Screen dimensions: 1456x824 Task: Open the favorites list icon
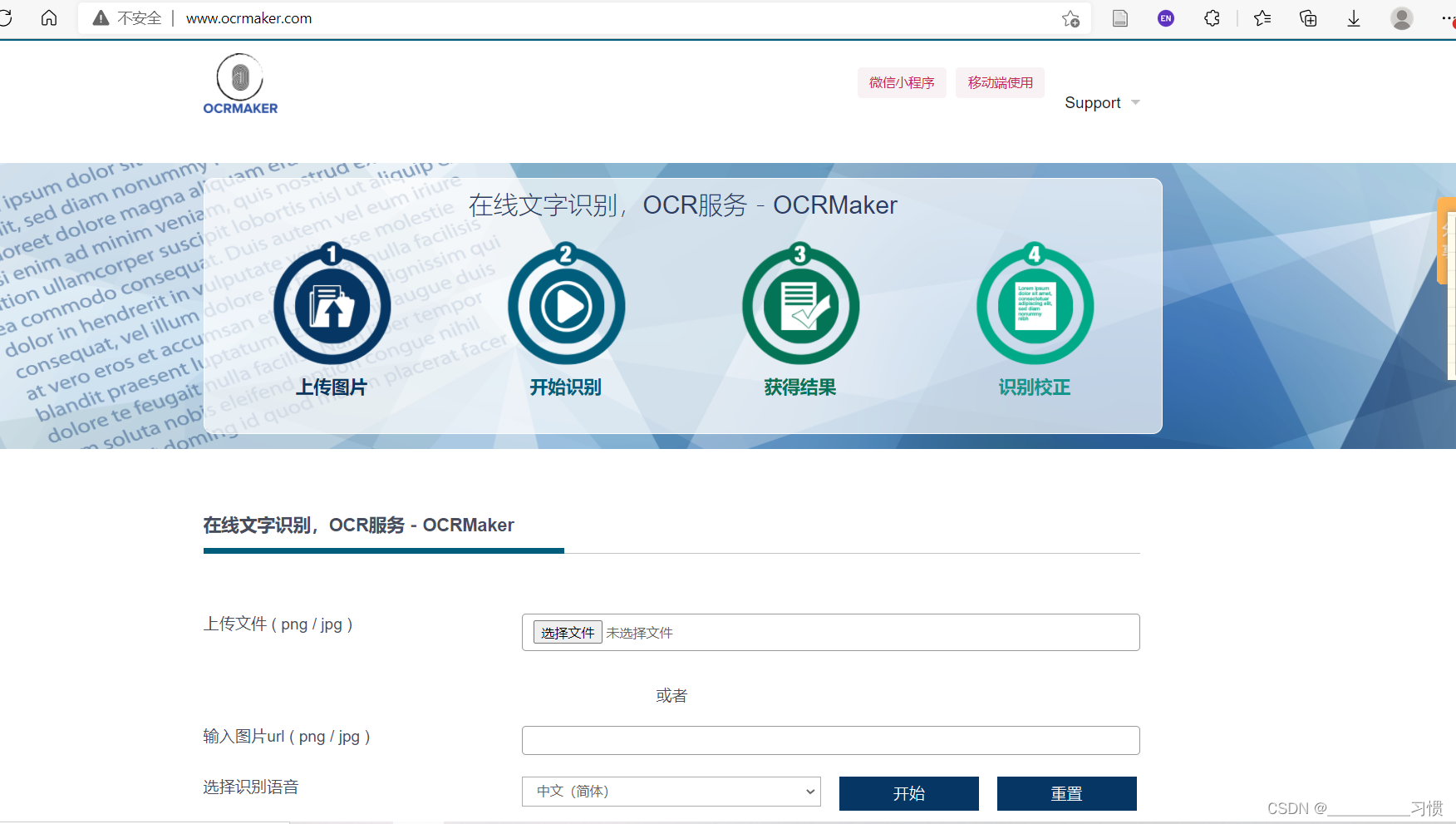1262,18
